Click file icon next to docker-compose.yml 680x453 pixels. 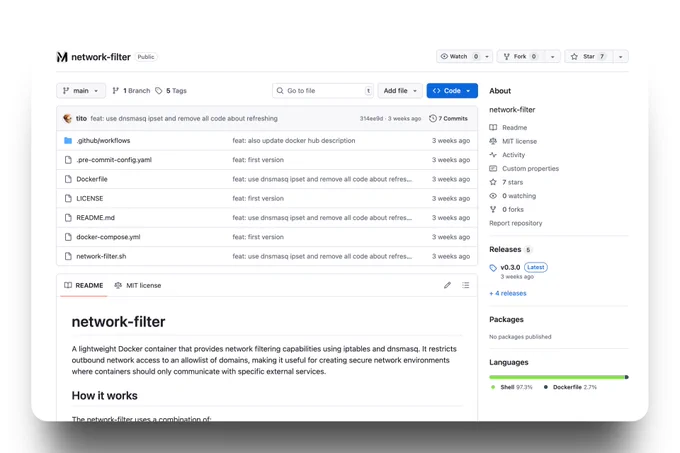coord(68,237)
